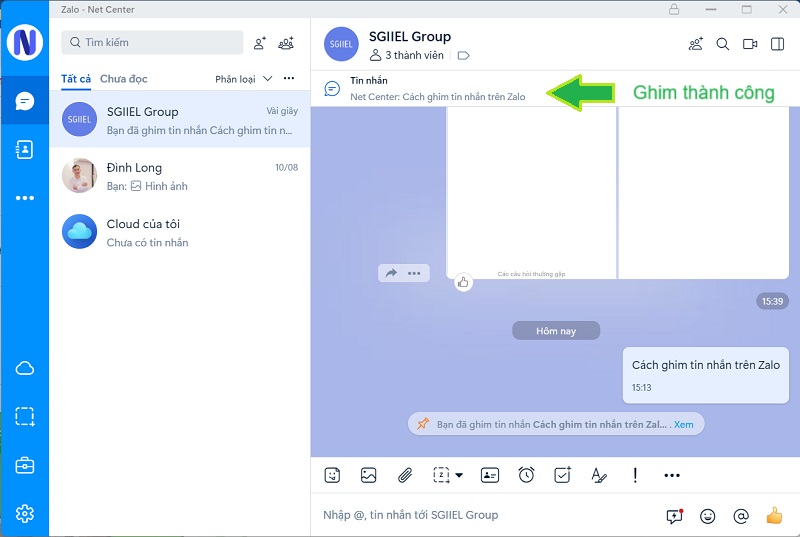Open screenshot capture options arrow

pyautogui.click(x=459, y=475)
